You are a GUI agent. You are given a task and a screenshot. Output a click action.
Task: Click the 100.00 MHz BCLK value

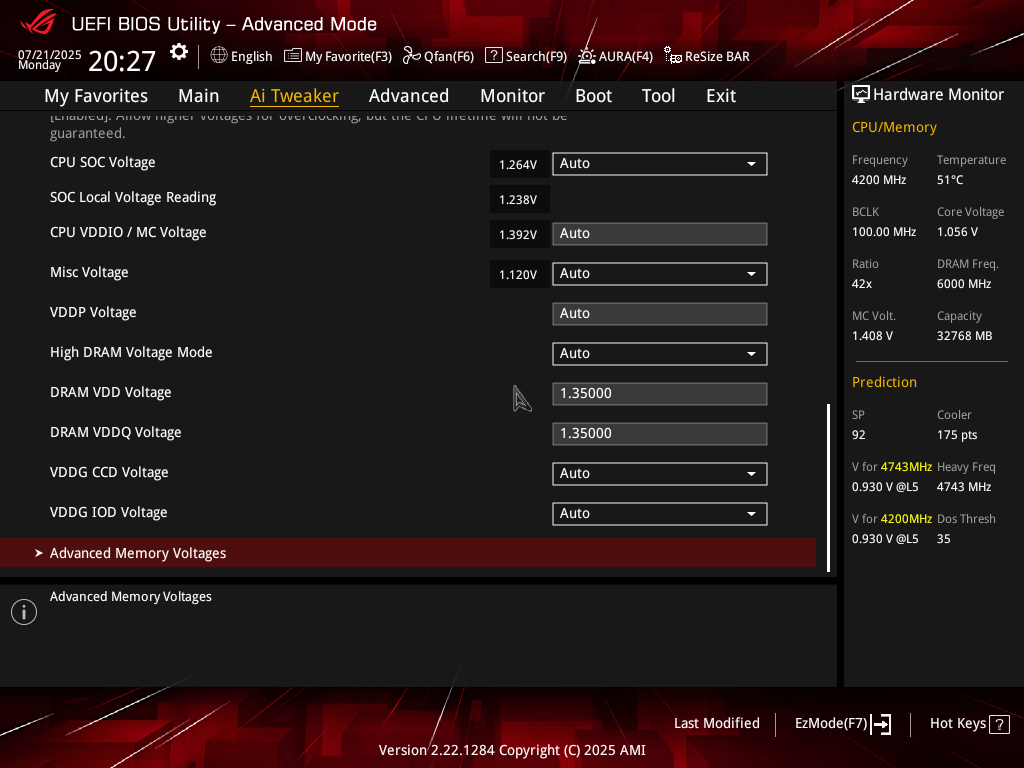click(884, 232)
